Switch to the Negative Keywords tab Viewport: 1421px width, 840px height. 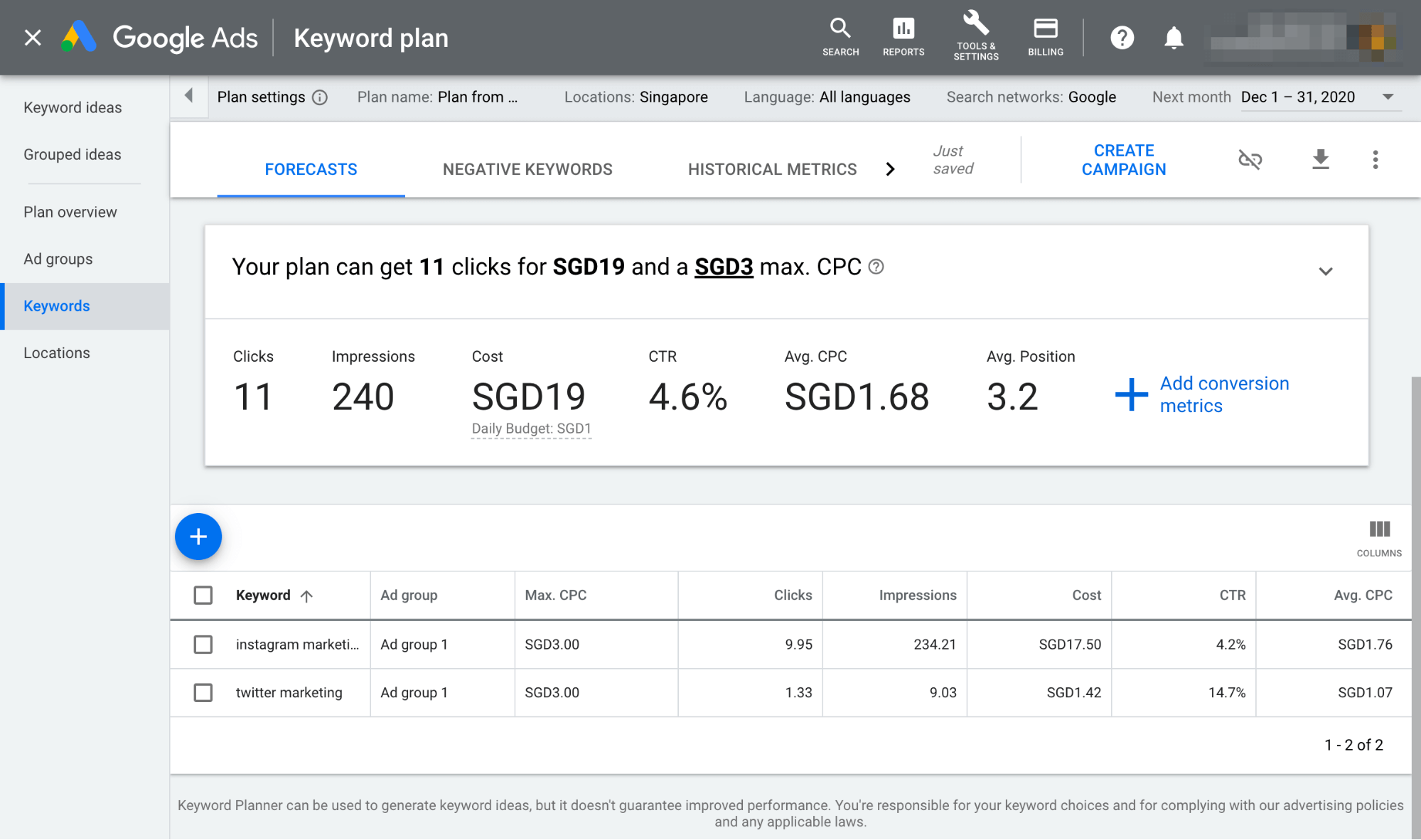coord(527,169)
